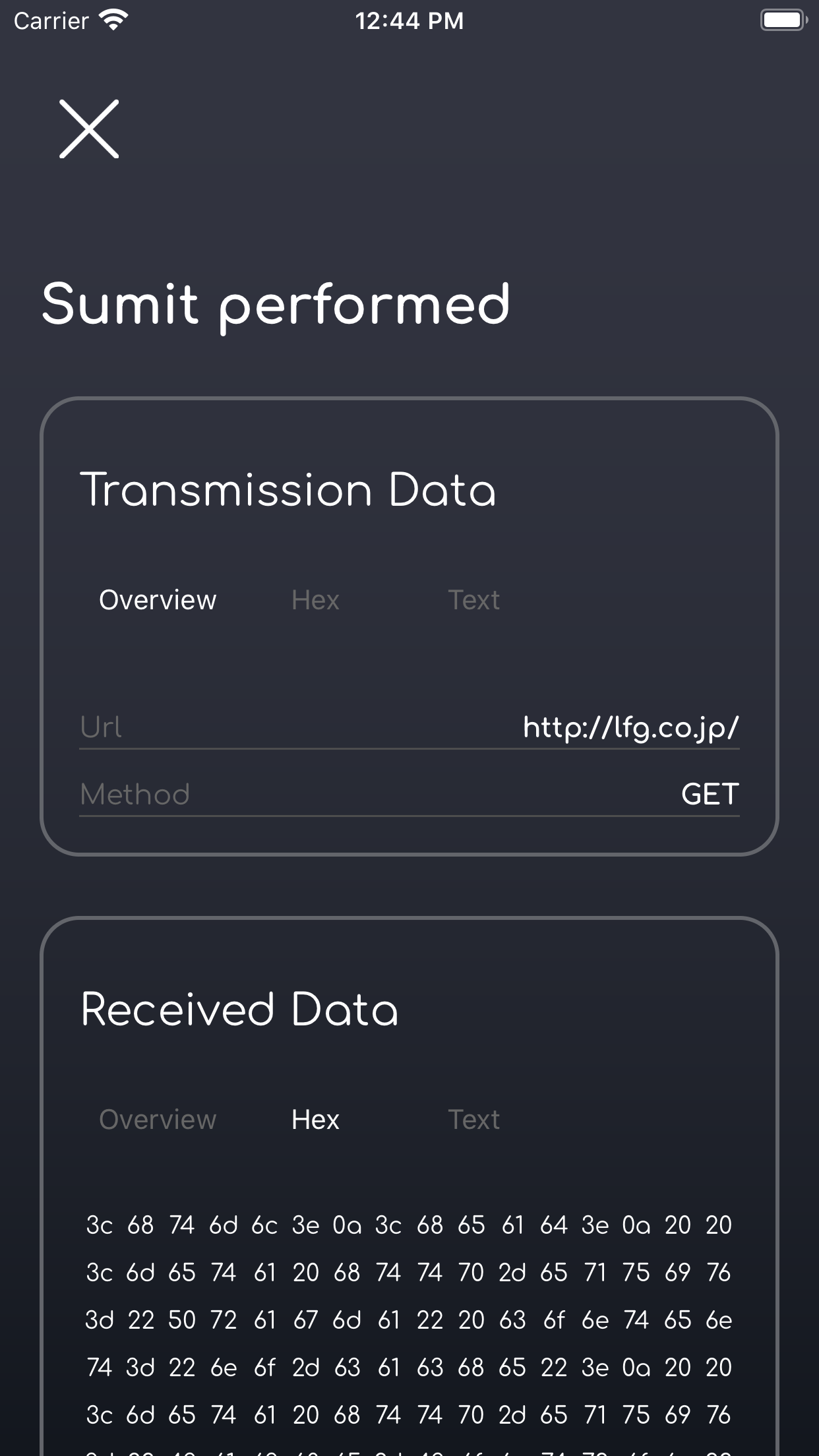Switch Transmission Data to Hex view
The height and width of the screenshot is (1456, 819).
point(315,600)
